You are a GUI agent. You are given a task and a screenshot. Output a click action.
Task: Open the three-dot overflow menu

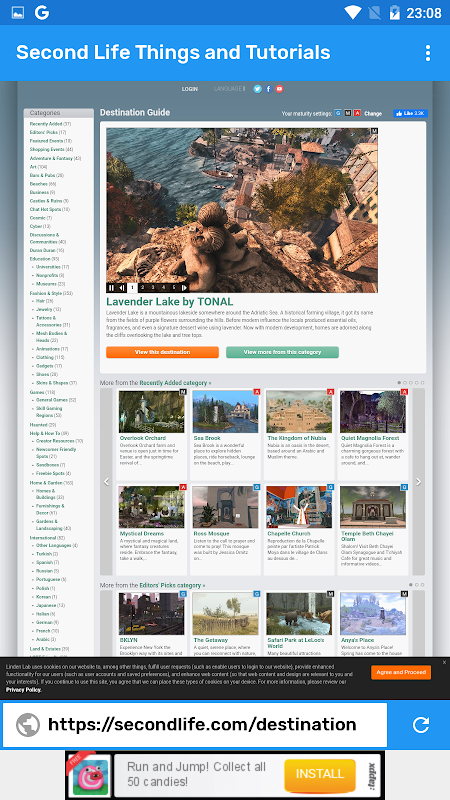[428, 53]
